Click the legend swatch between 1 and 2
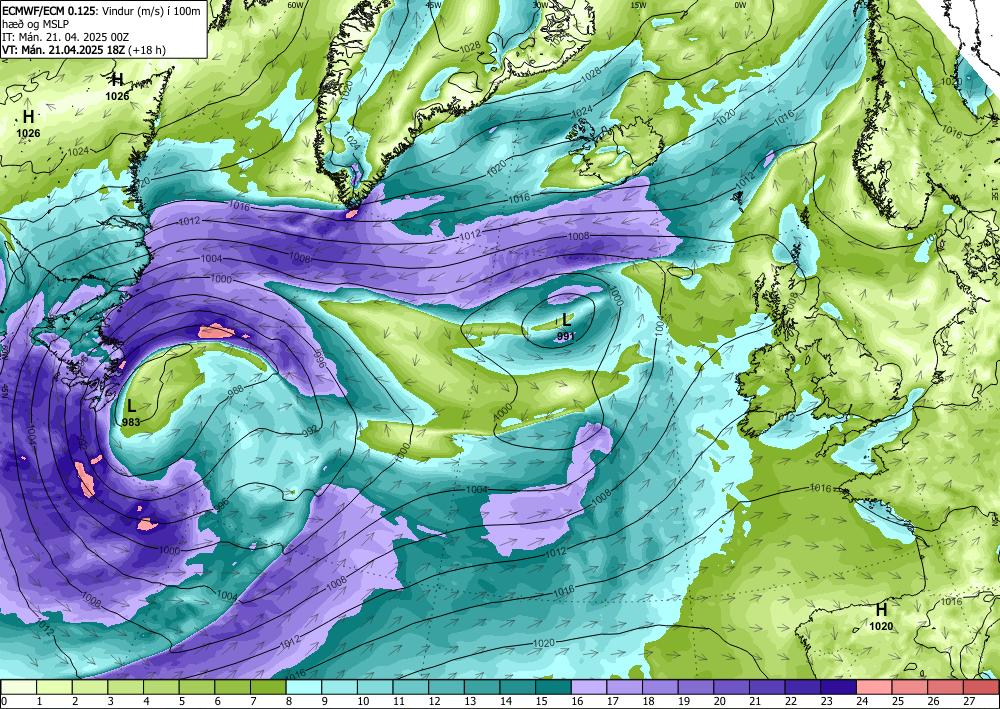This screenshot has width=1000, height=709. 55,687
